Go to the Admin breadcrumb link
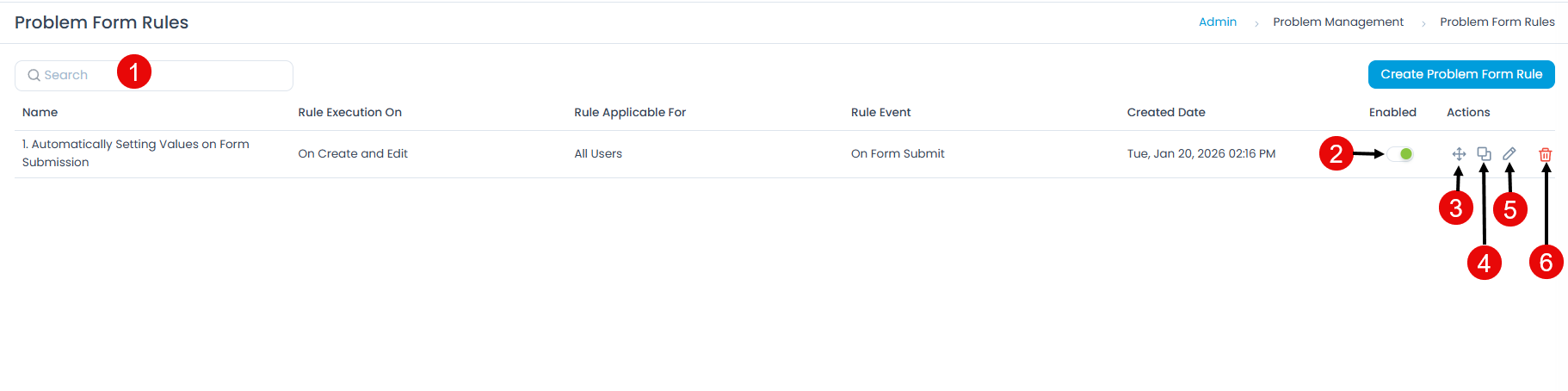The width and height of the screenshot is (1568, 391). click(x=1217, y=22)
